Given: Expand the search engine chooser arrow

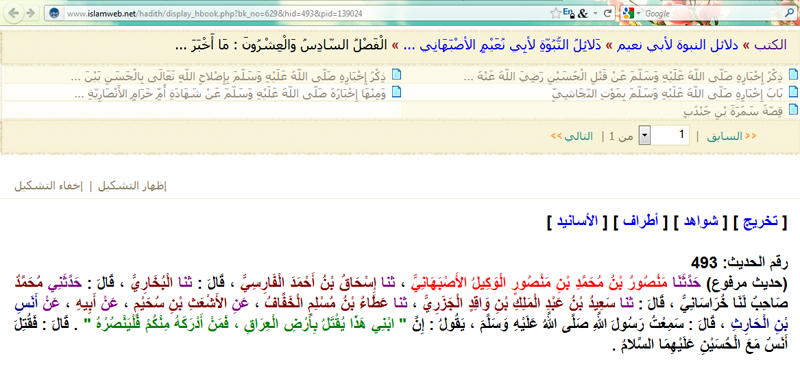Looking at the screenshot, I should (639, 14).
